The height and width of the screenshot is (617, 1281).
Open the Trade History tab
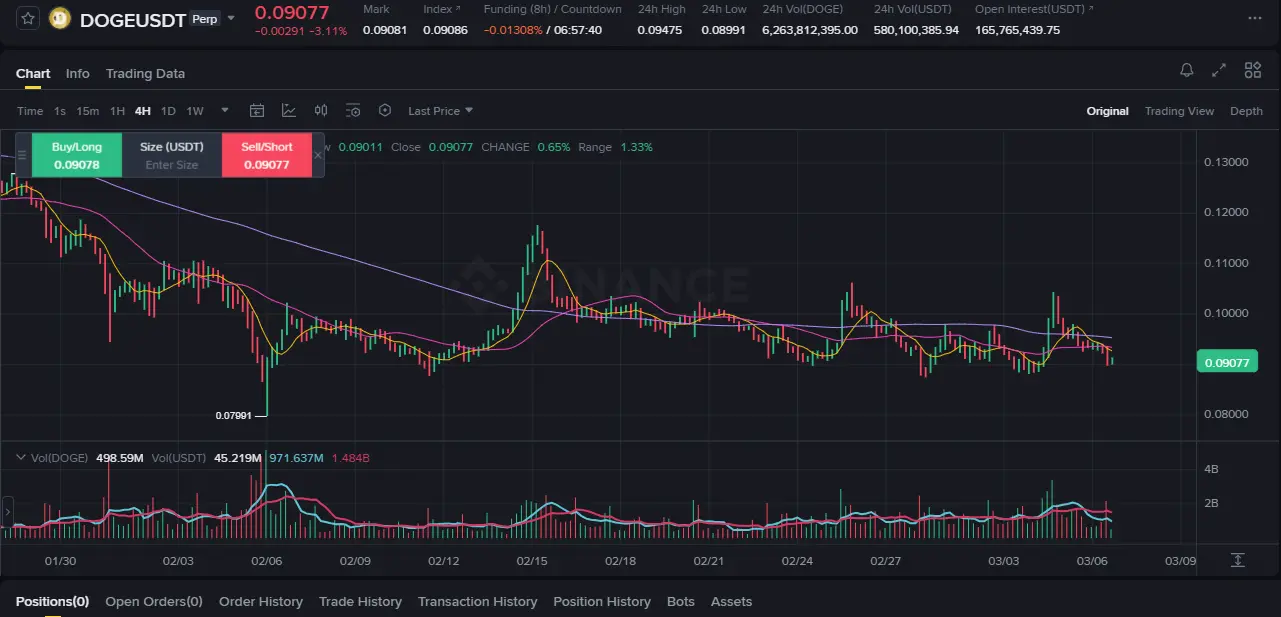pyautogui.click(x=360, y=601)
